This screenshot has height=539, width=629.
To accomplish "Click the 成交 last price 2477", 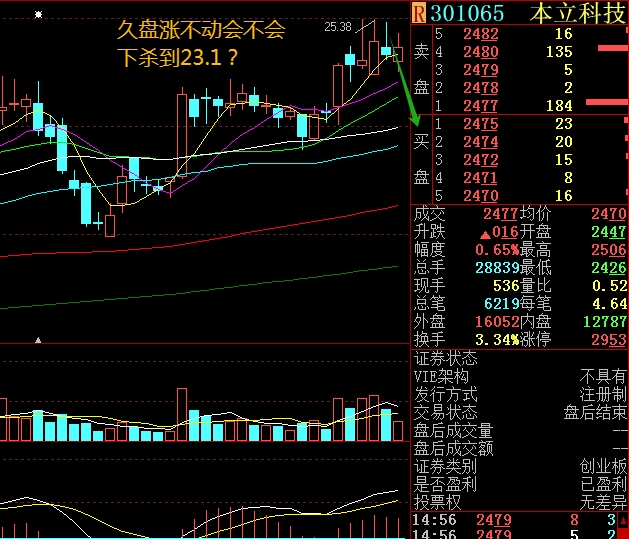I will [x=501, y=214].
